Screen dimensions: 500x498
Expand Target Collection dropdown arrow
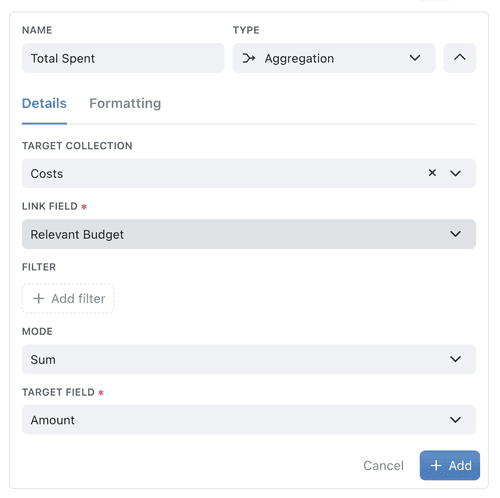click(x=455, y=173)
